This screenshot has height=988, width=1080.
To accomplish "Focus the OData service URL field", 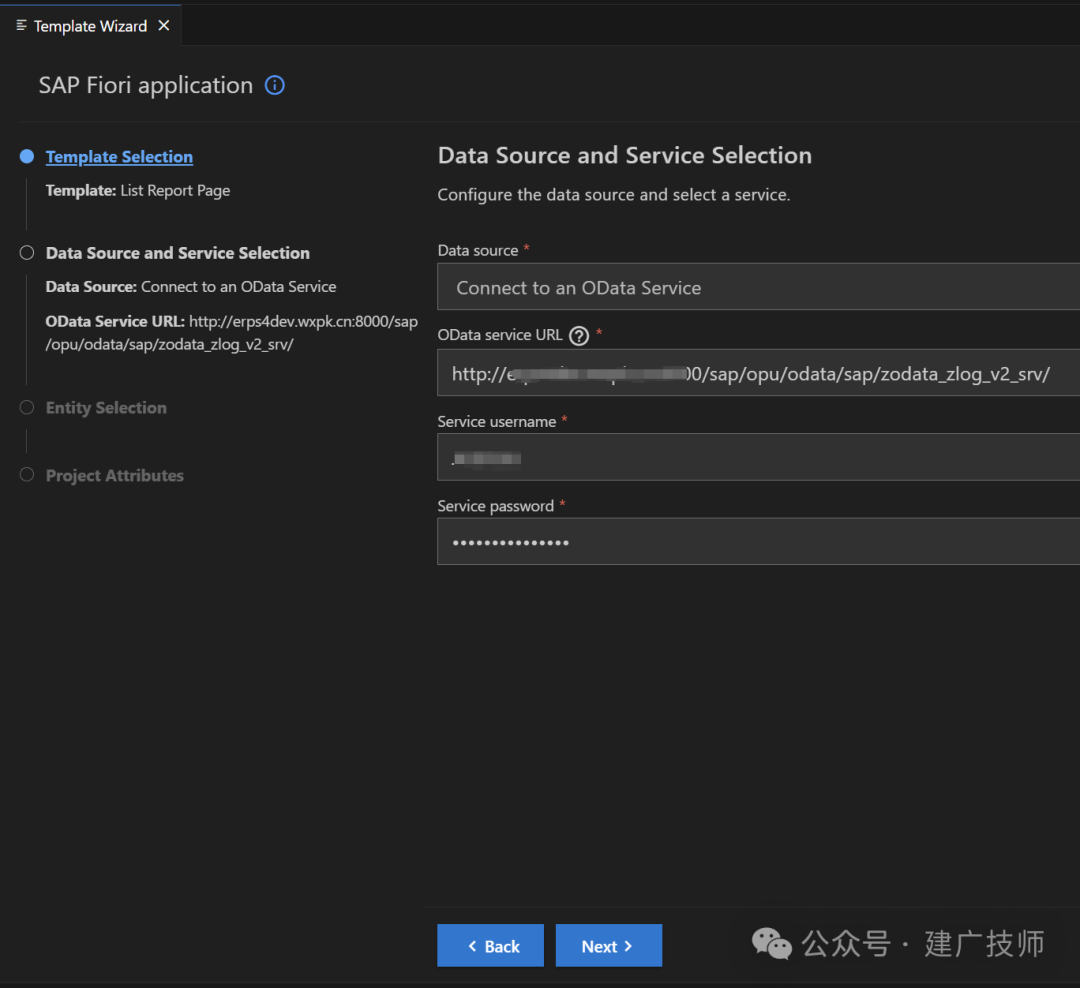I will pos(758,373).
